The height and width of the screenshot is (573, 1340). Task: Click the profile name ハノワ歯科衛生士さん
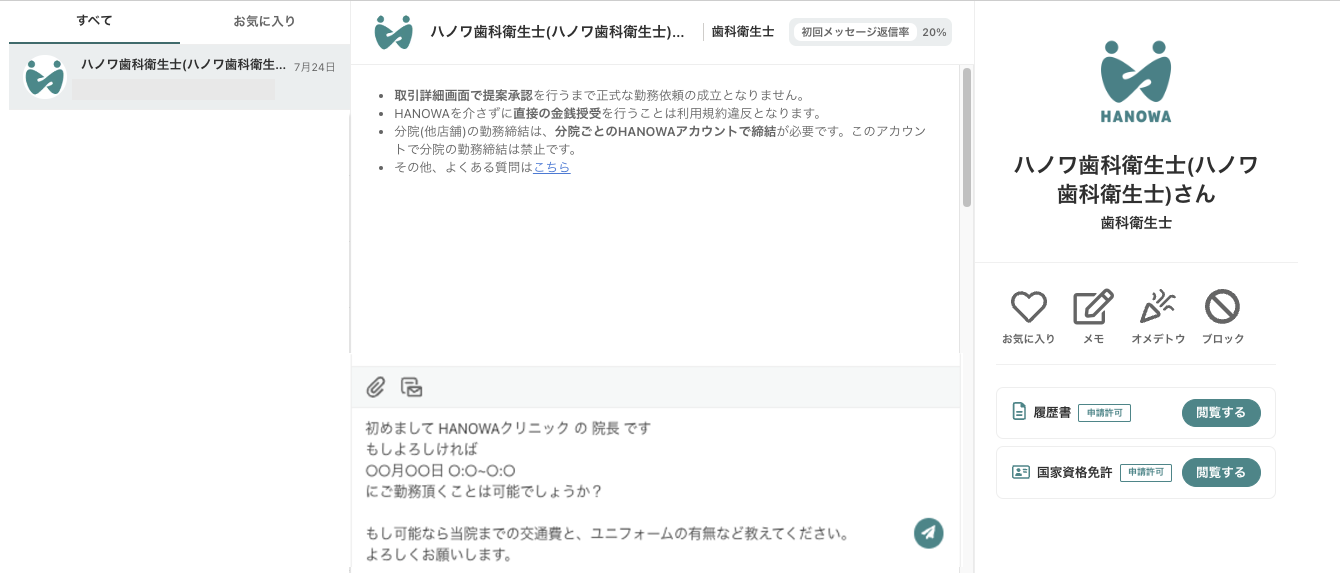(1136, 179)
